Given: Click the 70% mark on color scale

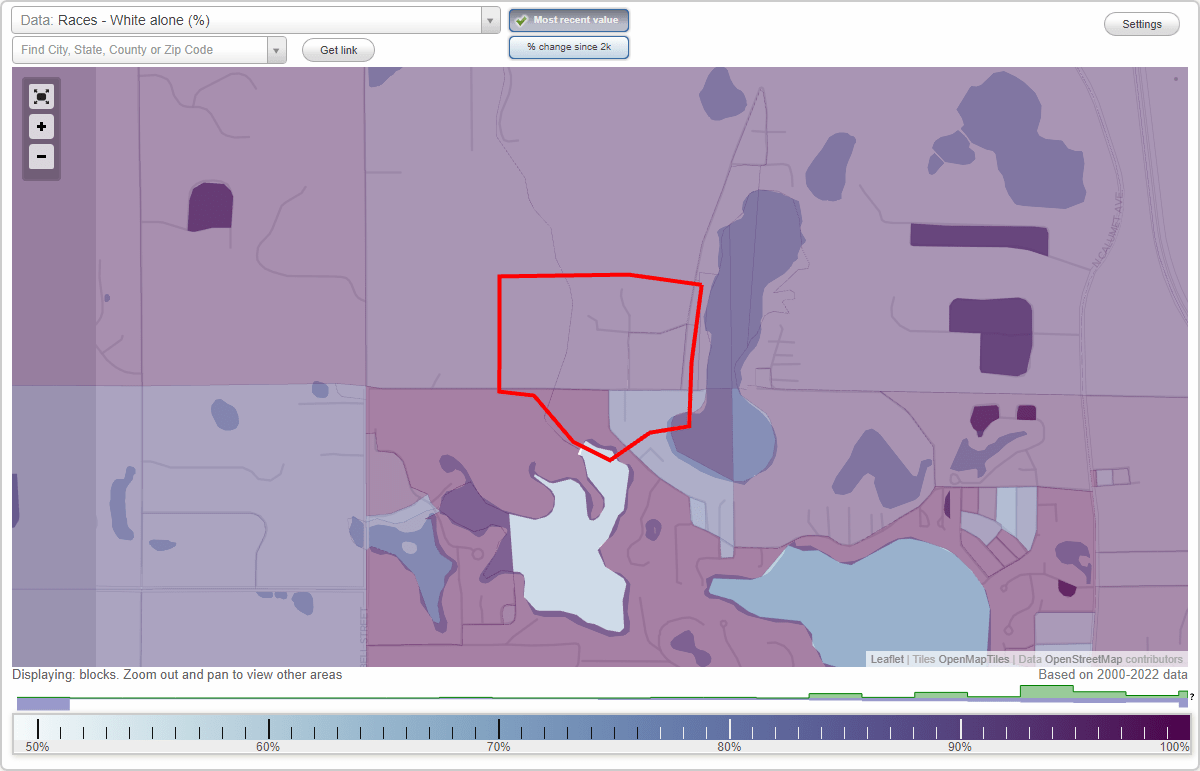Looking at the screenshot, I should click(499, 729).
